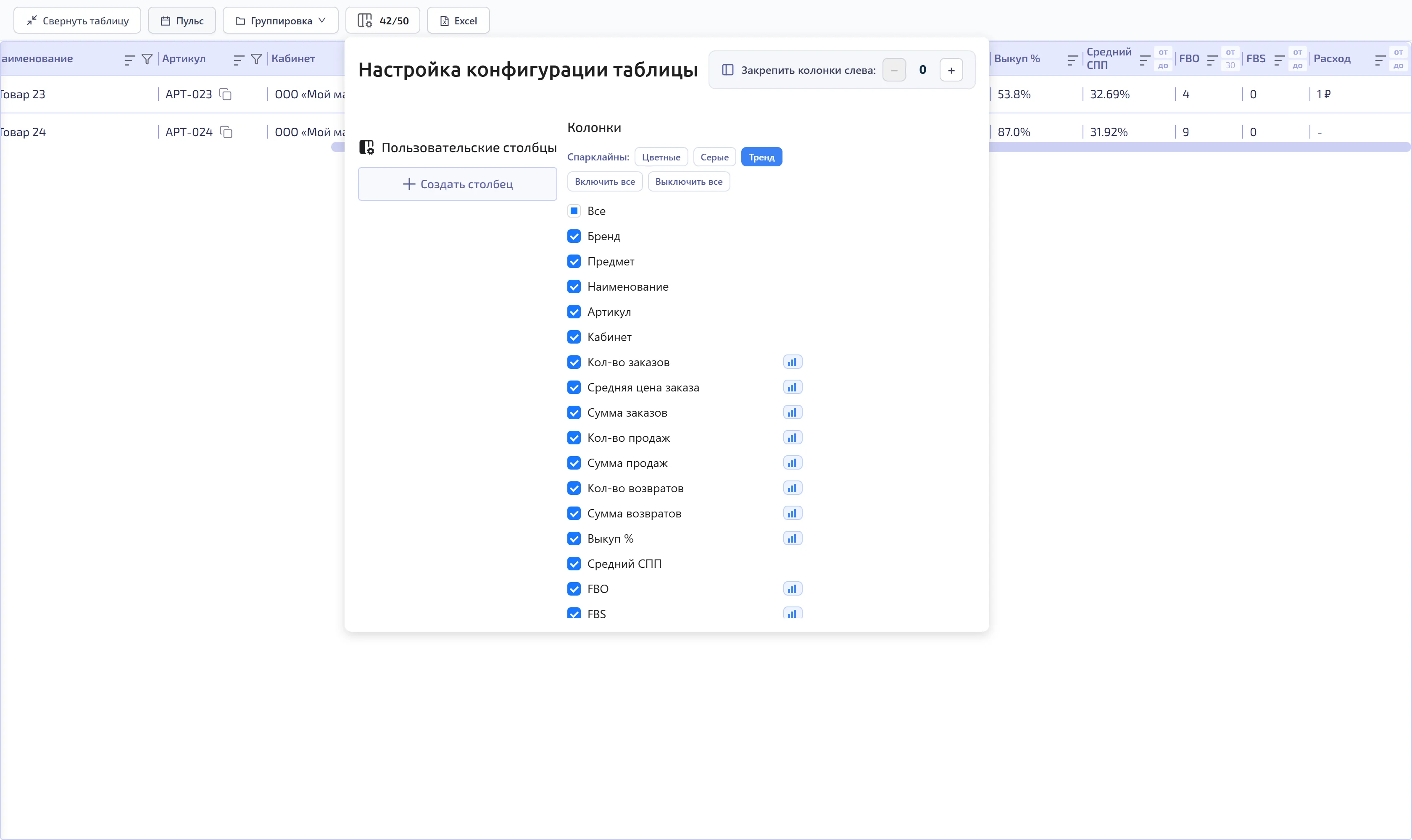The height and width of the screenshot is (840, 1412).
Task: Click chart icon next to Выкуп %
Action: click(x=793, y=538)
